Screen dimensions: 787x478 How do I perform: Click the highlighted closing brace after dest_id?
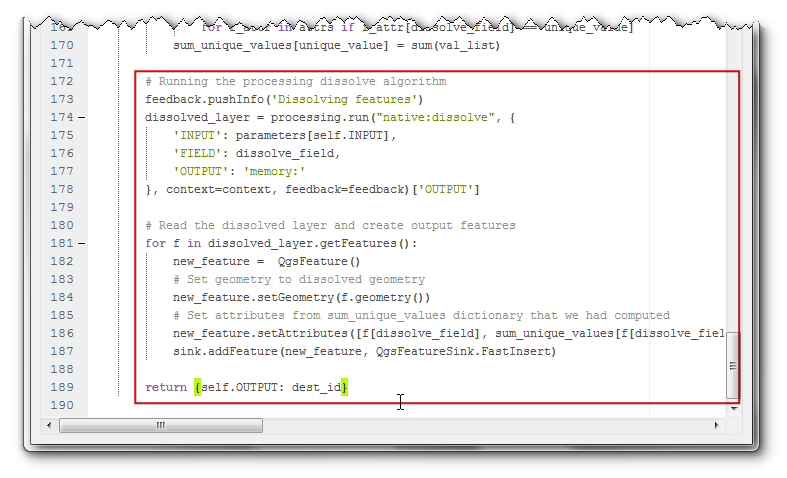[x=345, y=387]
